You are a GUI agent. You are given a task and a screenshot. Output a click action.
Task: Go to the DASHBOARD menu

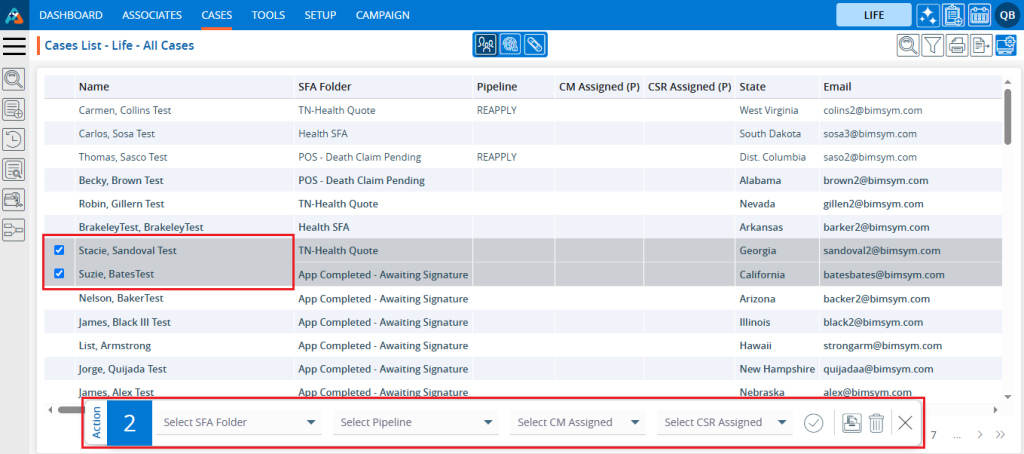pyautogui.click(x=71, y=15)
